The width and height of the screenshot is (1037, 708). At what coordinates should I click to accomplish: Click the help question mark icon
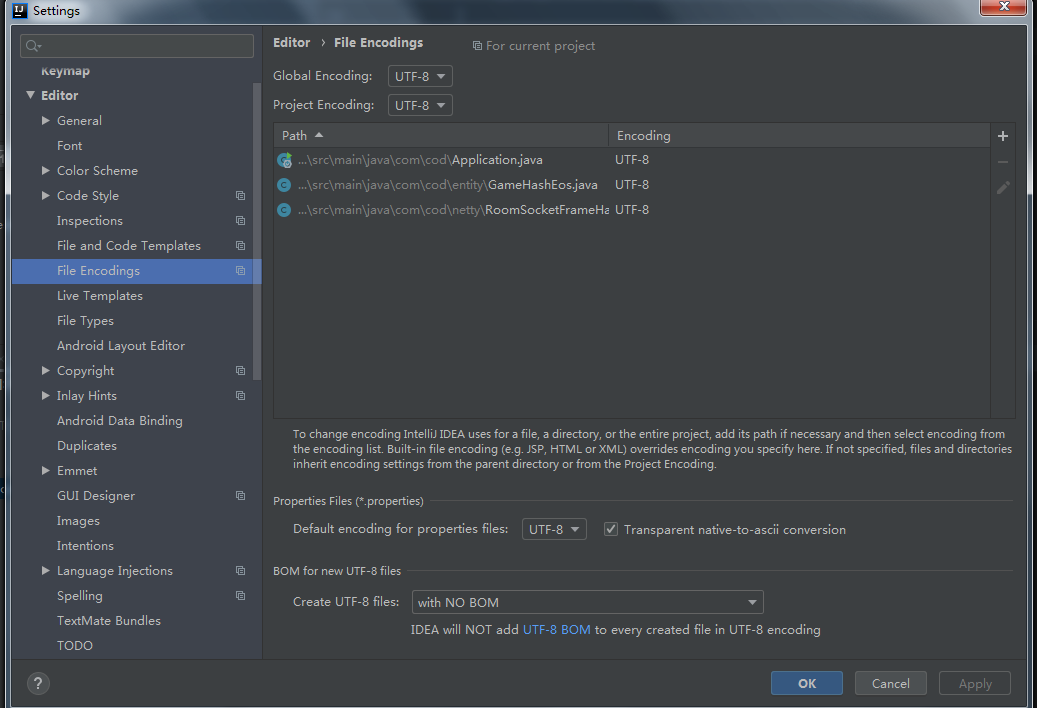38,683
